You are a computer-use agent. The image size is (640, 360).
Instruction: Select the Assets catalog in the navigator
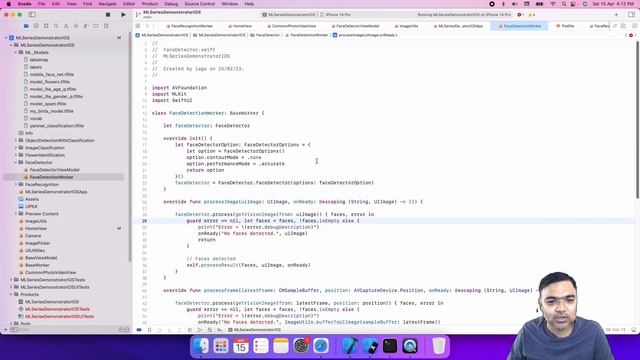(32, 199)
